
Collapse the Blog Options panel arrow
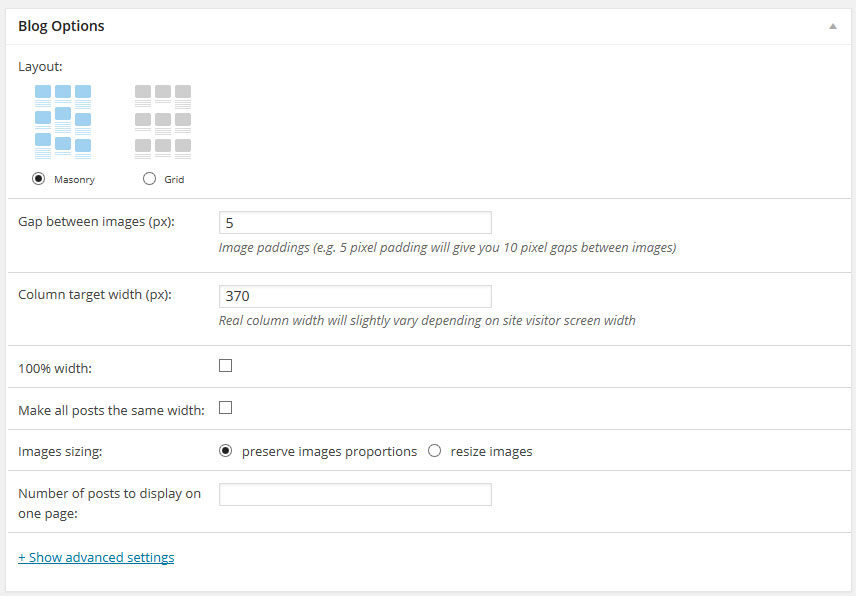pos(833,27)
